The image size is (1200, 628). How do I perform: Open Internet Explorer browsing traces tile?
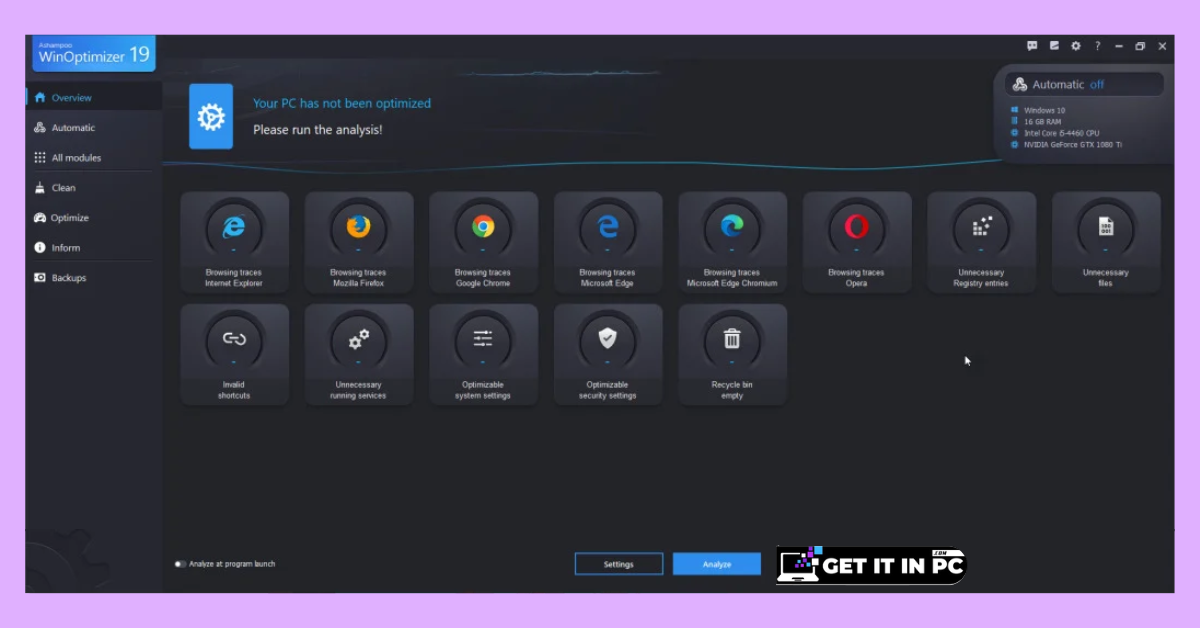point(235,242)
